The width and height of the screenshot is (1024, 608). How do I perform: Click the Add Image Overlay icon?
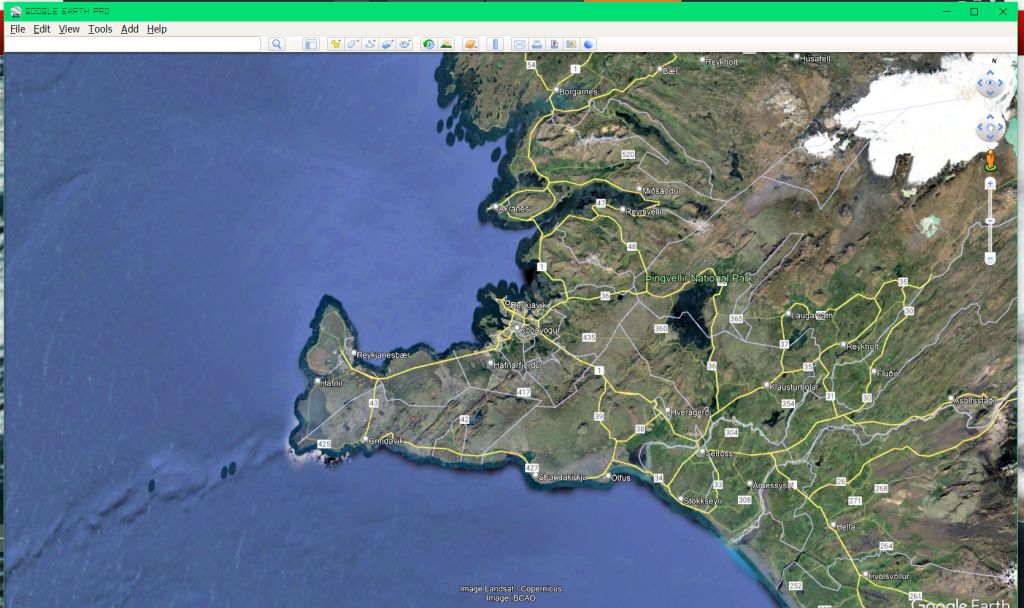pos(387,44)
